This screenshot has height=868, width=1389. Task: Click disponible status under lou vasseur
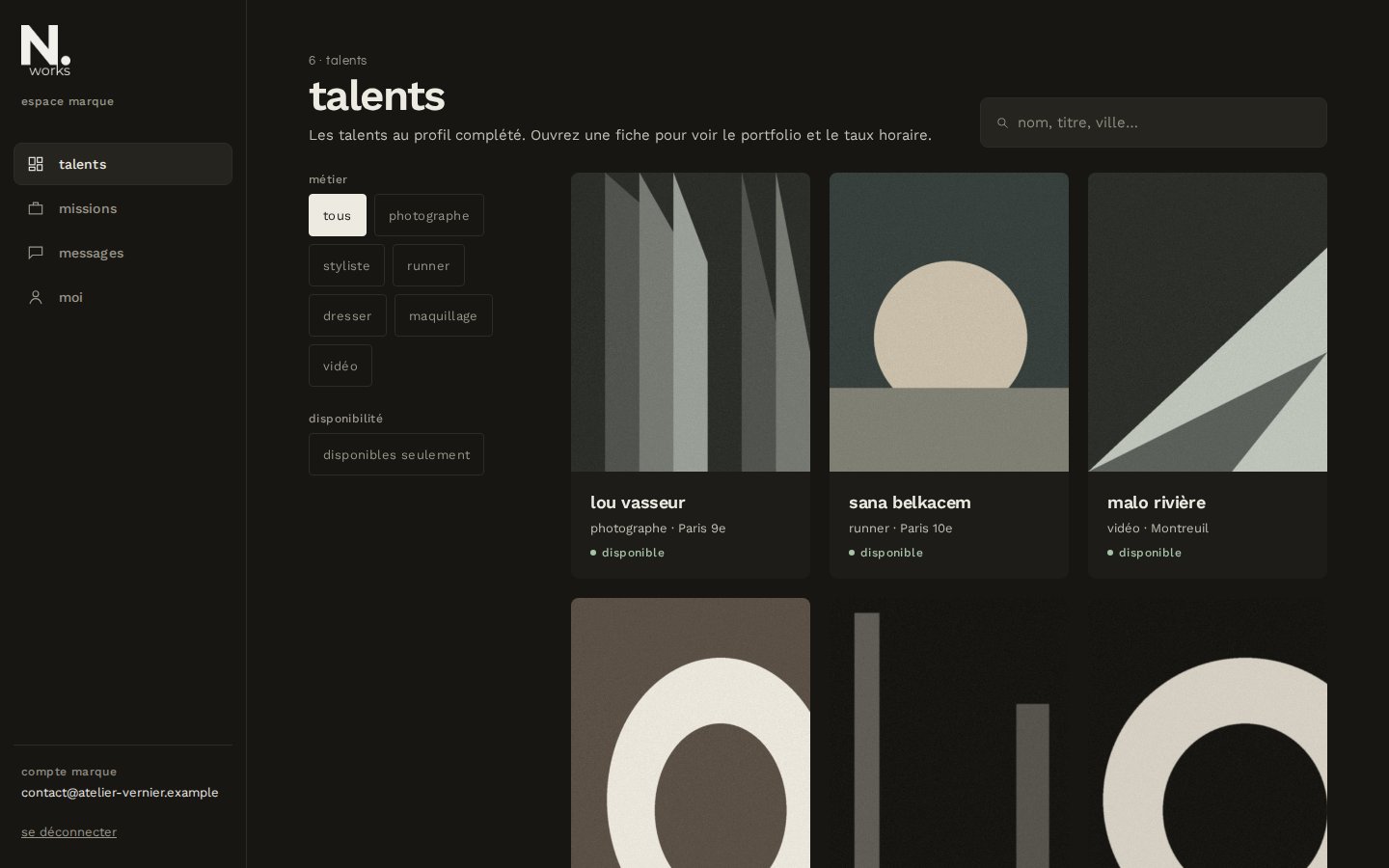click(628, 553)
